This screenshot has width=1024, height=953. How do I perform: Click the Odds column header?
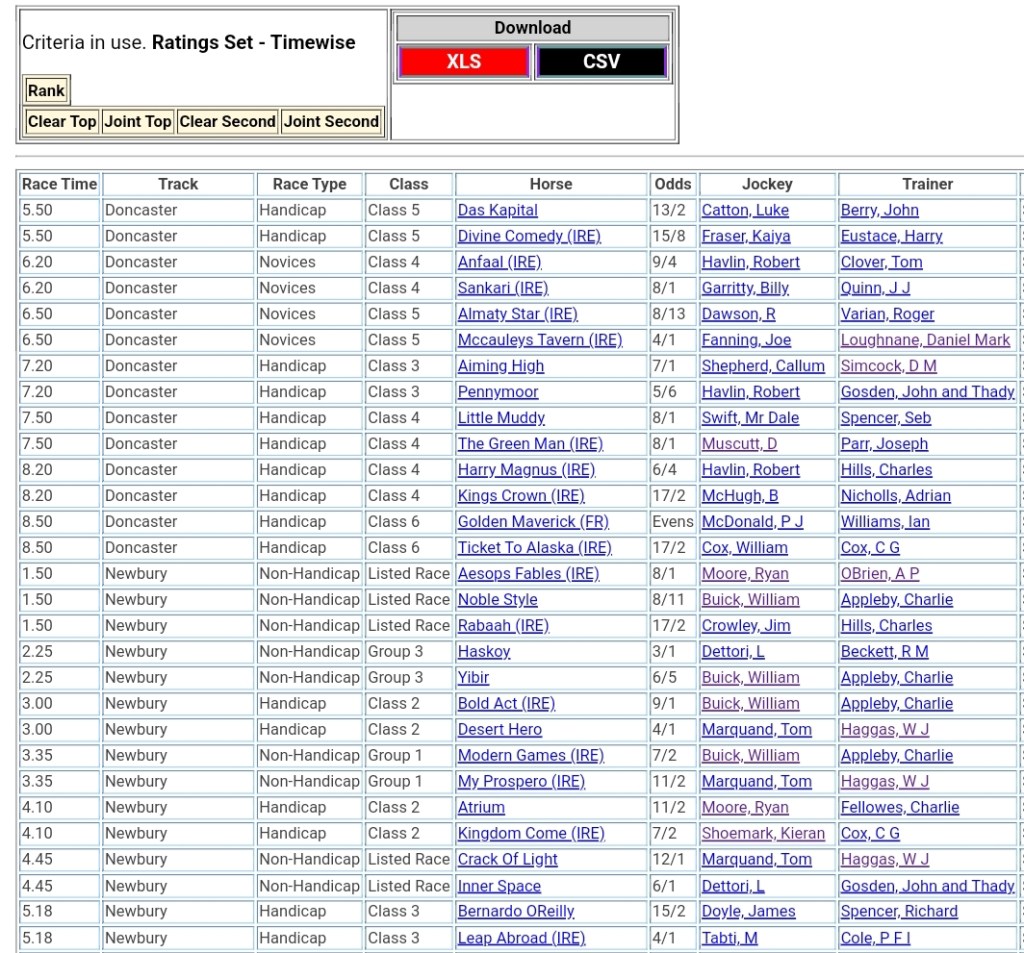[673, 184]
